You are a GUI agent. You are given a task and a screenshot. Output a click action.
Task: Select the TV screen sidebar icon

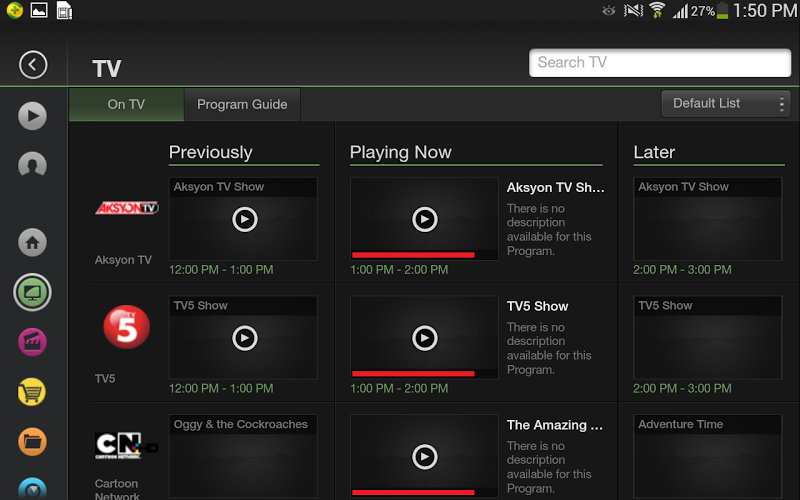(33, 293)
